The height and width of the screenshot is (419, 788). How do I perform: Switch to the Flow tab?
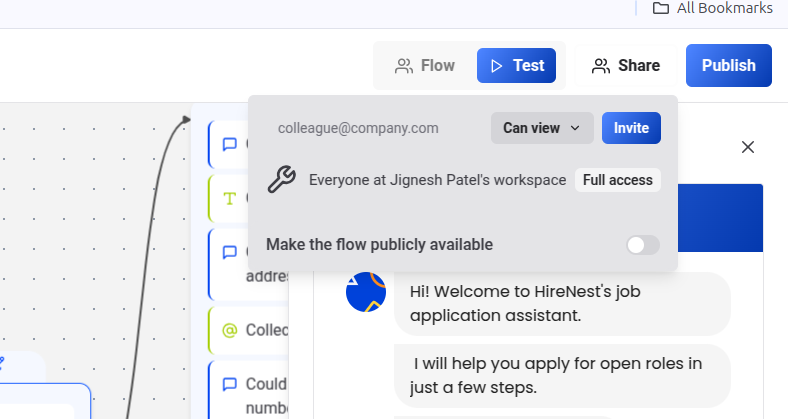point(425,66)
